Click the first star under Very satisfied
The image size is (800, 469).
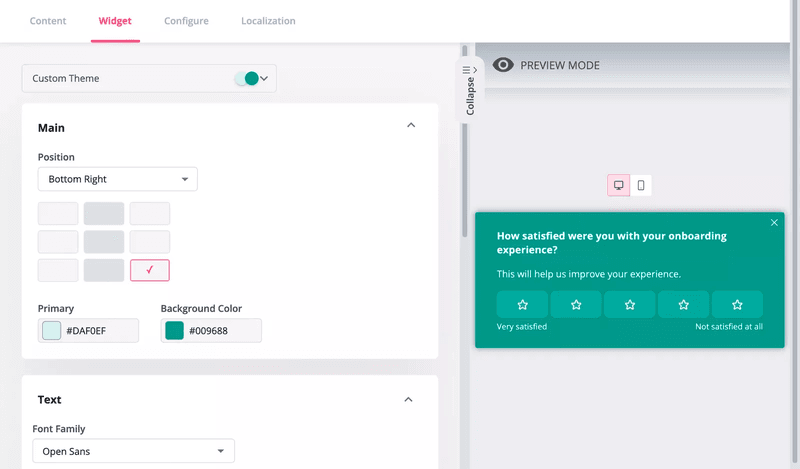coord(522,305)
